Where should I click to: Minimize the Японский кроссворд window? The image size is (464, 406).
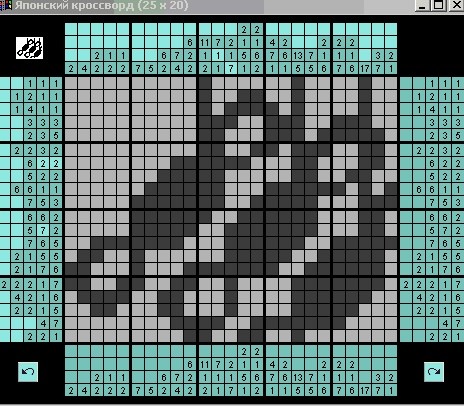tap(422, 5)
